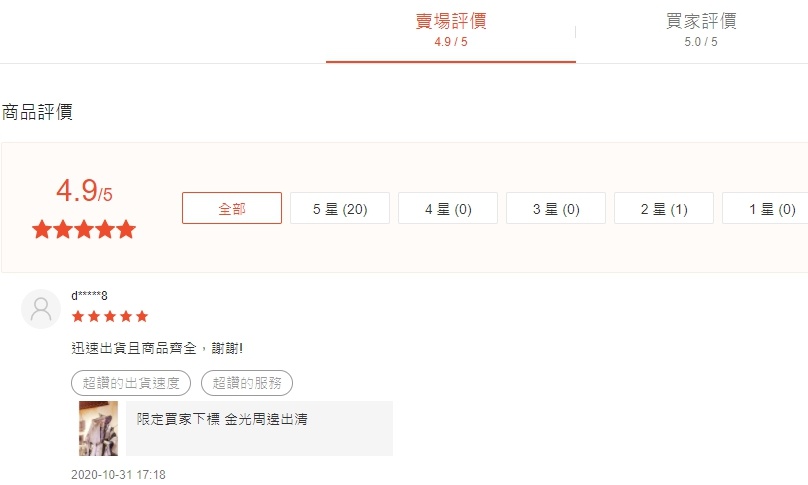Filter reviews by 5 星 (20)

[x=340, y=208]
